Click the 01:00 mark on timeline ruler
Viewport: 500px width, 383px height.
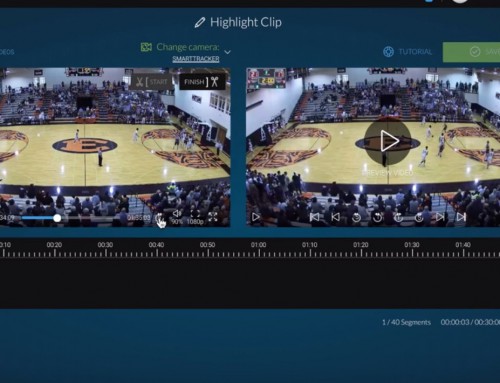(x=259, y=245)
